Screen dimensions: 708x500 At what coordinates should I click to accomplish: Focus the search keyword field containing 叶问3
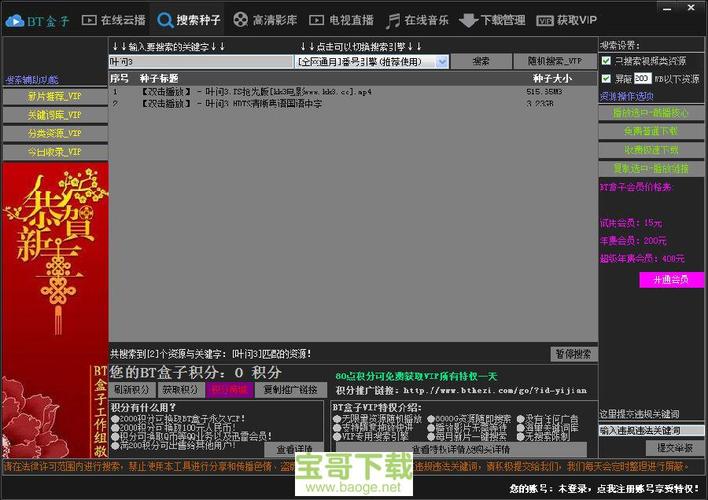coord(201,61)
